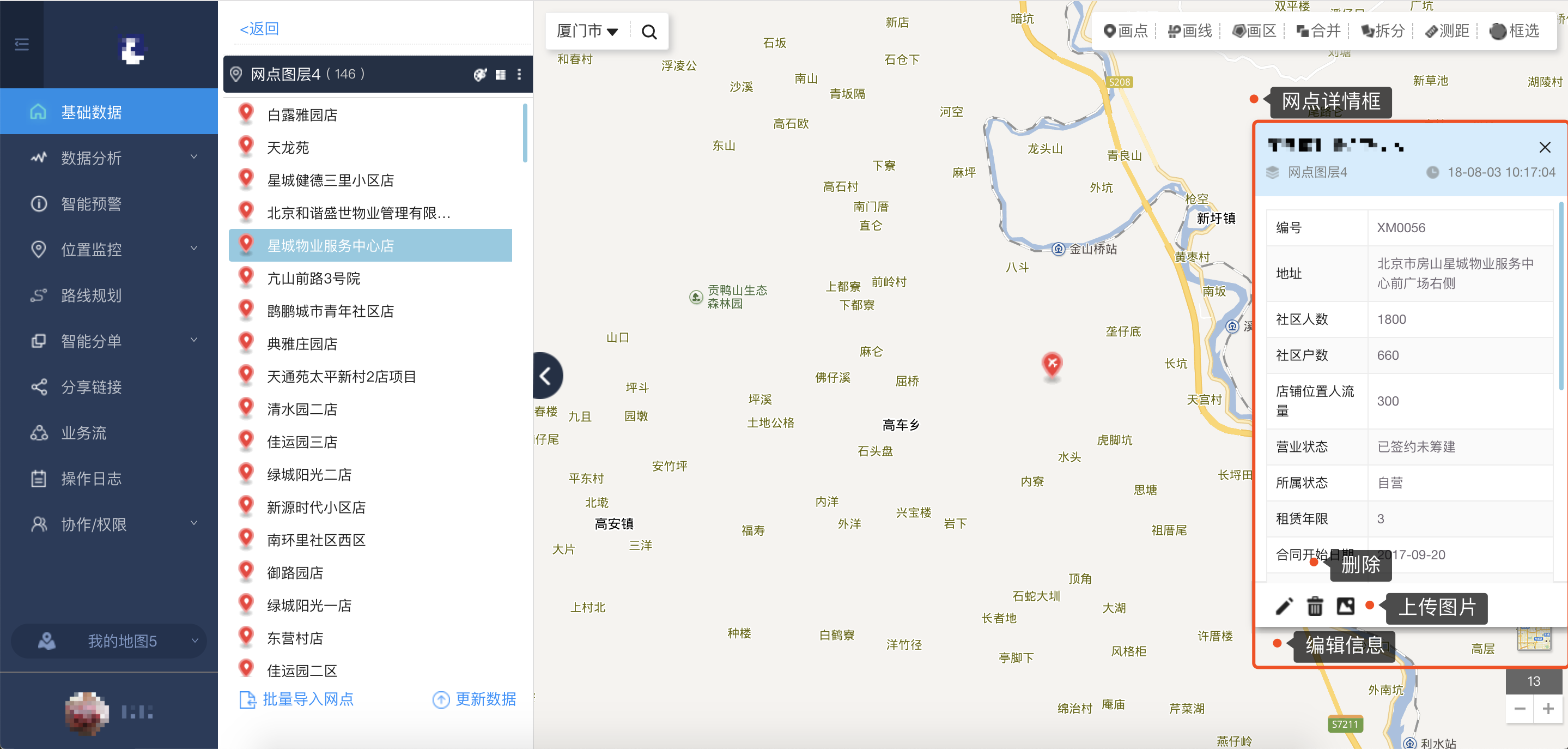Viewport: 1568px width, 749px height.
Task: Expand 协作/权限 menu arrow
Action: click(x=194, y=523)
